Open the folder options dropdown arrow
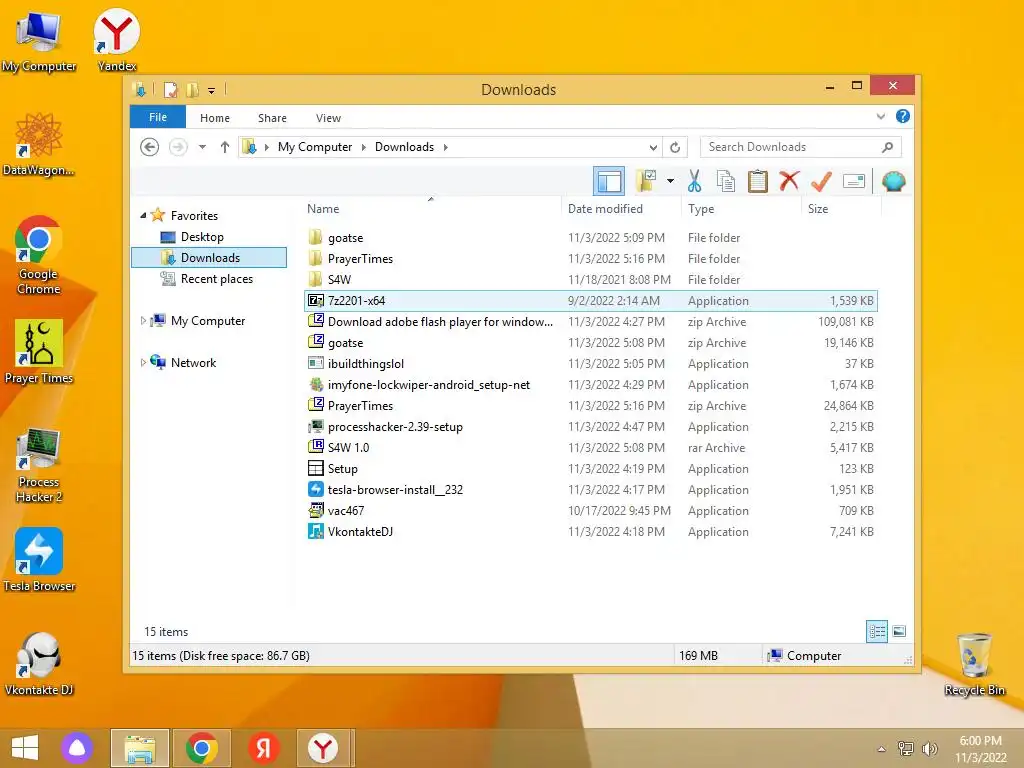This screenshot has height=768, width=1024. click(x=670, y=181)
